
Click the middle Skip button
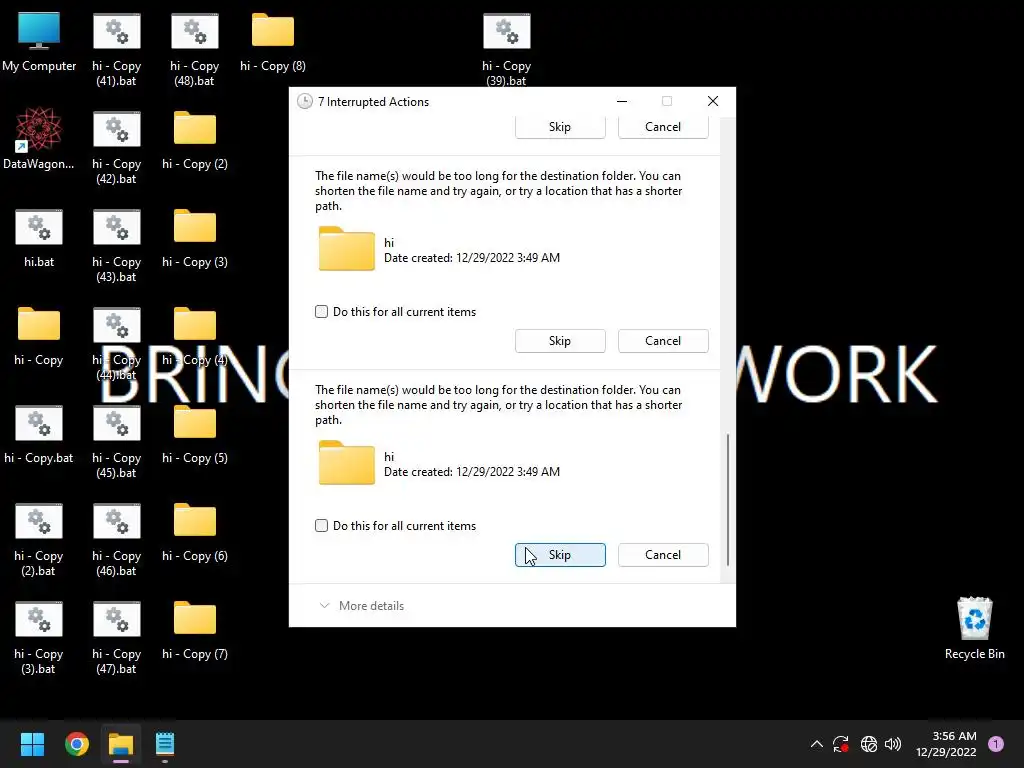tap(560, 341)
